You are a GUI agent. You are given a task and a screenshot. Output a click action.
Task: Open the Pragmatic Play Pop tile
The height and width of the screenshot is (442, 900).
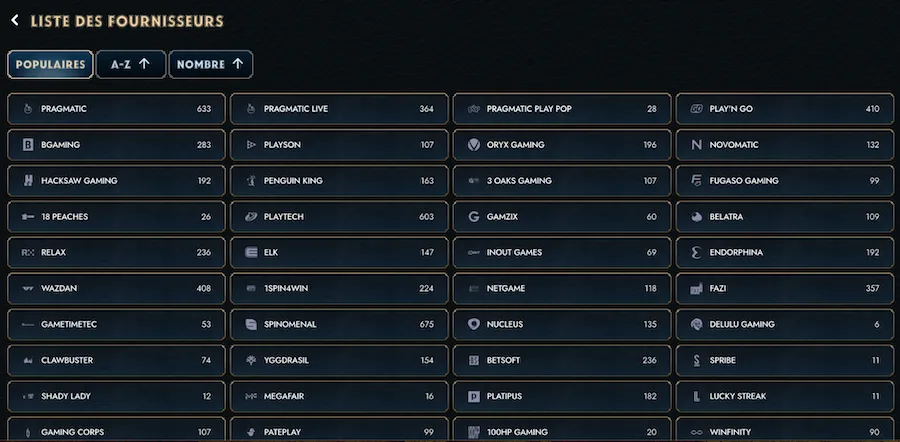coord(562,109)
